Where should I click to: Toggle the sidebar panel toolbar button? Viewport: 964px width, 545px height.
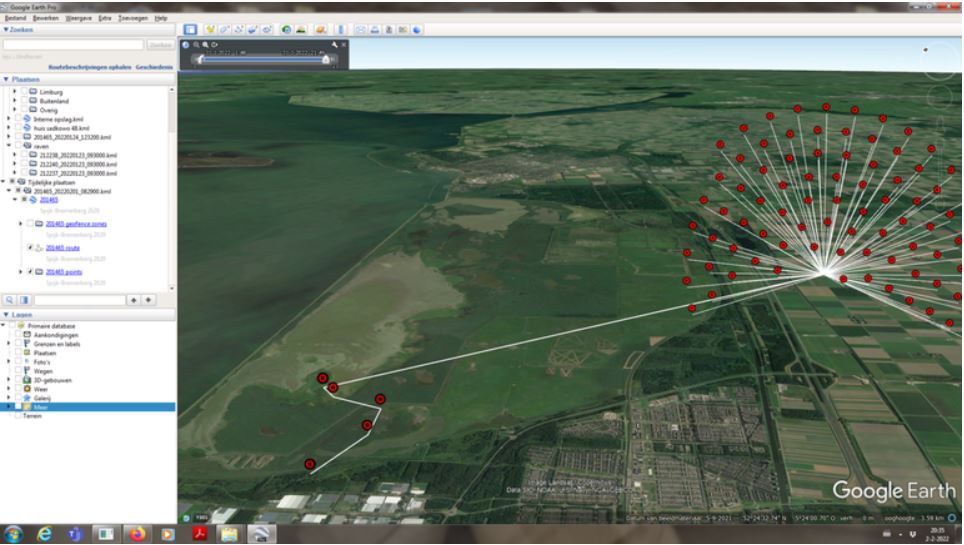[x=190, y=30]
